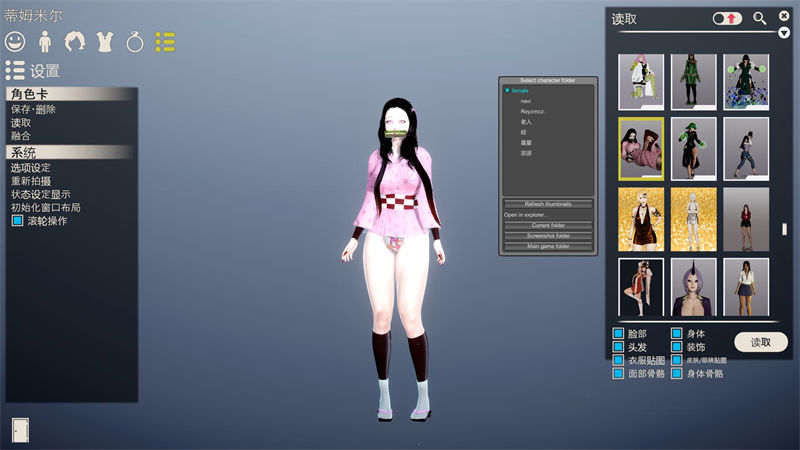Select the yellow settings list icon
Viewport: 800px width, 450px height.
point(165,42)
